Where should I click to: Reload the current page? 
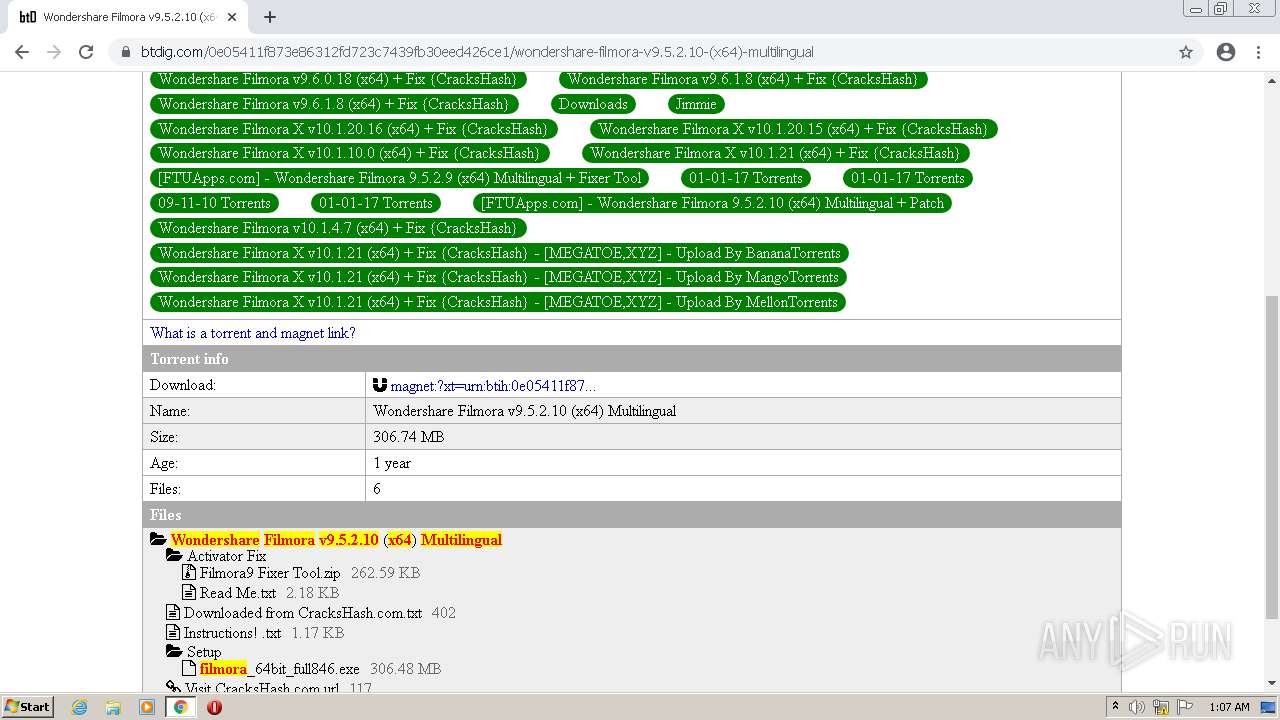[86, 52]
